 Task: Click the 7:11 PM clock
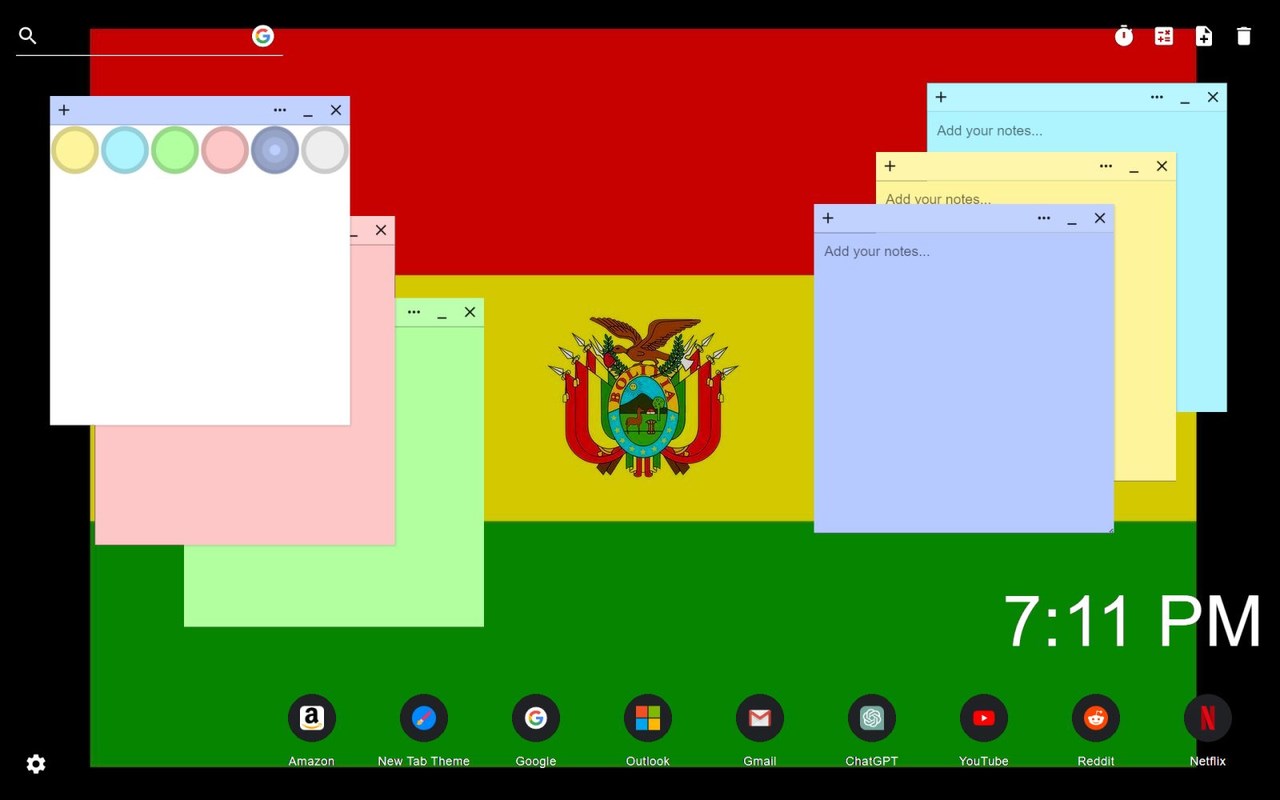[x=1132, y=621]
